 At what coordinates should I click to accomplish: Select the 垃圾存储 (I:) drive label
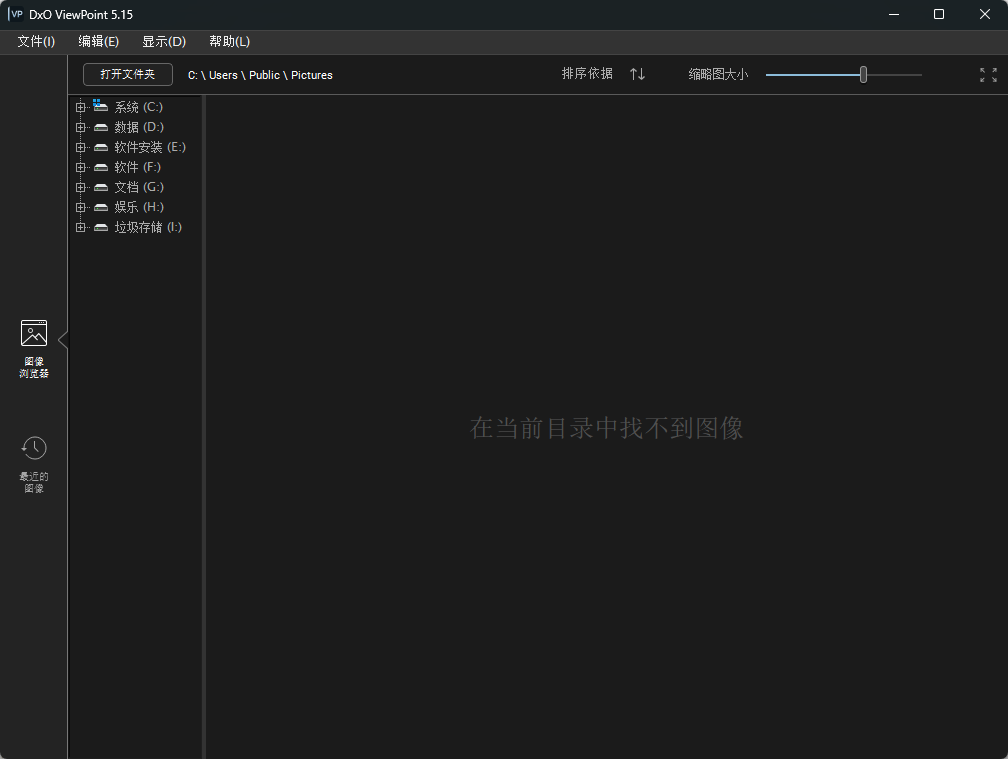148,227
